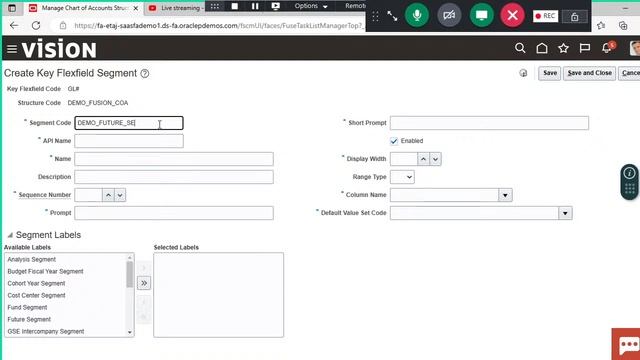The image size is (640, 360).
Task: Increase the Display Width value
Action: (423, 159)
